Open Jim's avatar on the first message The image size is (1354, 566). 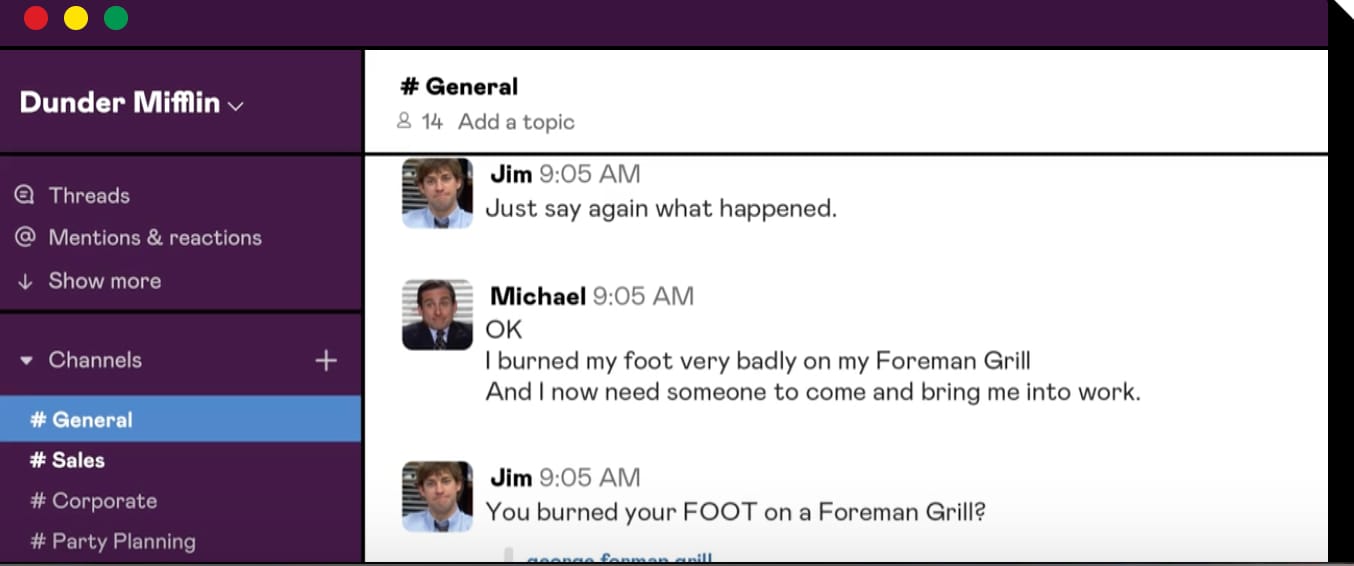(x=437, y=193)
